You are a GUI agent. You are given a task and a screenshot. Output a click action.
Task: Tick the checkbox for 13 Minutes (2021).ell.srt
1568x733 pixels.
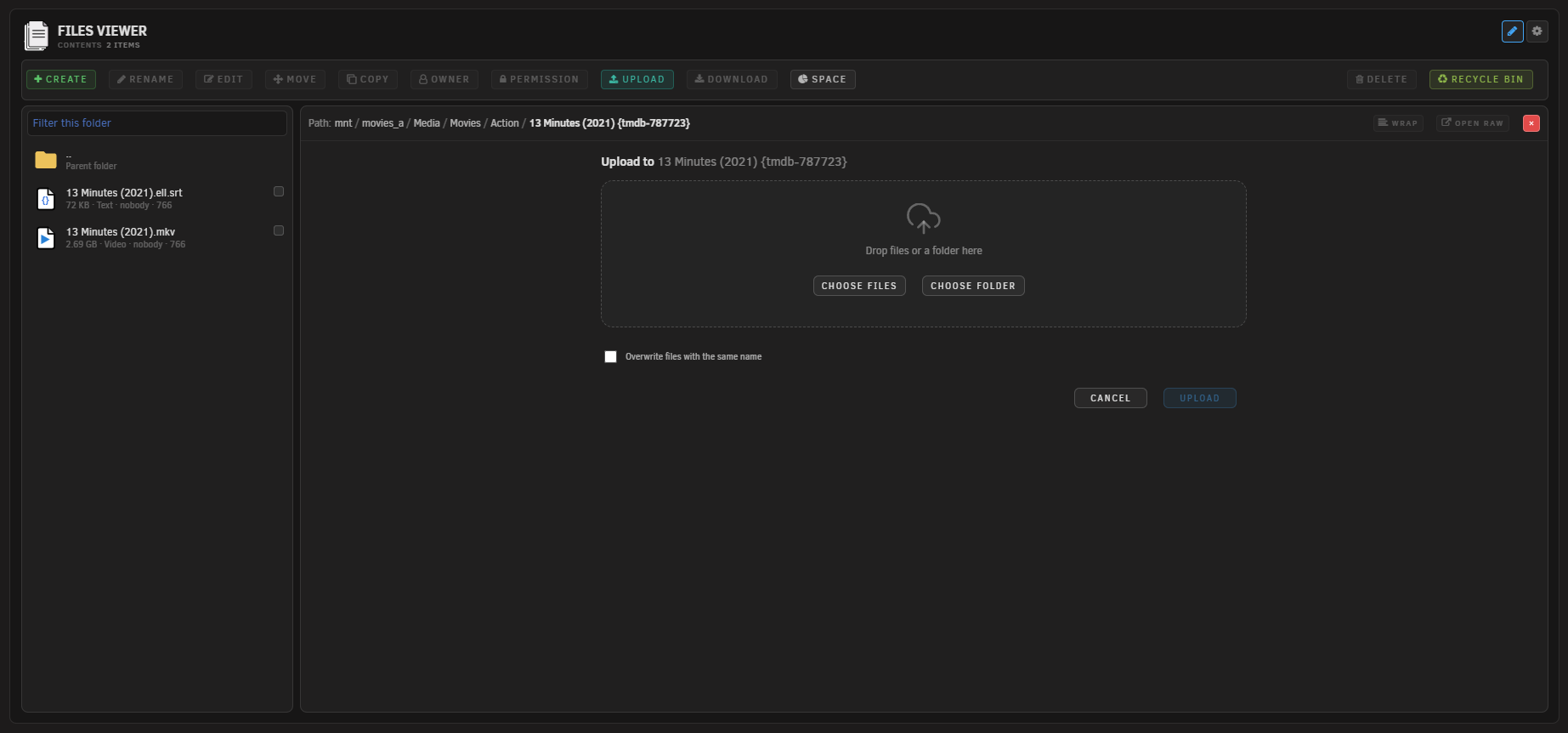coord(279,191)
